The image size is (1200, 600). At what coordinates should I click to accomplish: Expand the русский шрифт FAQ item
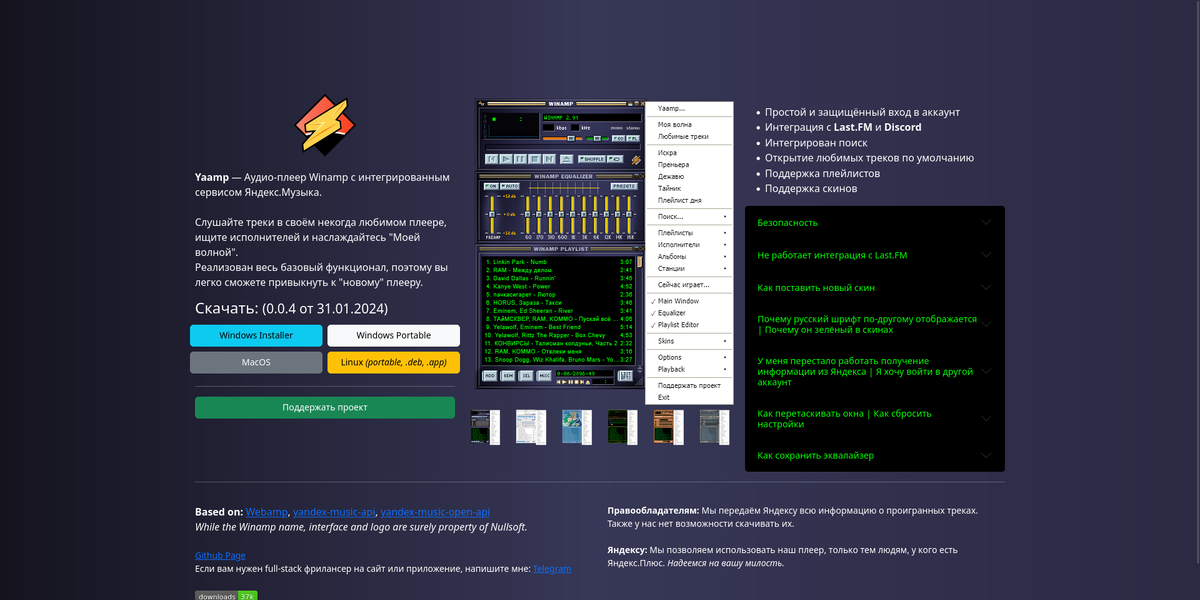click(x=875, y=324)
